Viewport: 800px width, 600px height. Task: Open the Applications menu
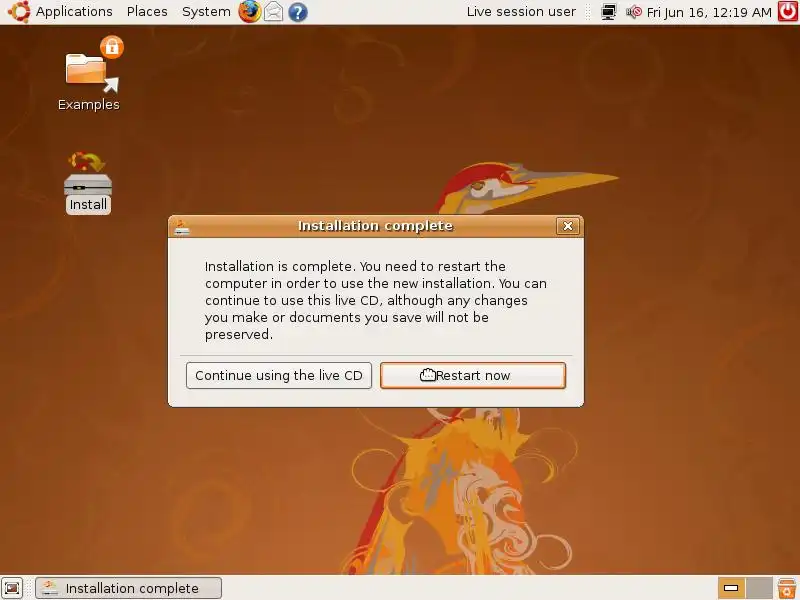point(74,12)
